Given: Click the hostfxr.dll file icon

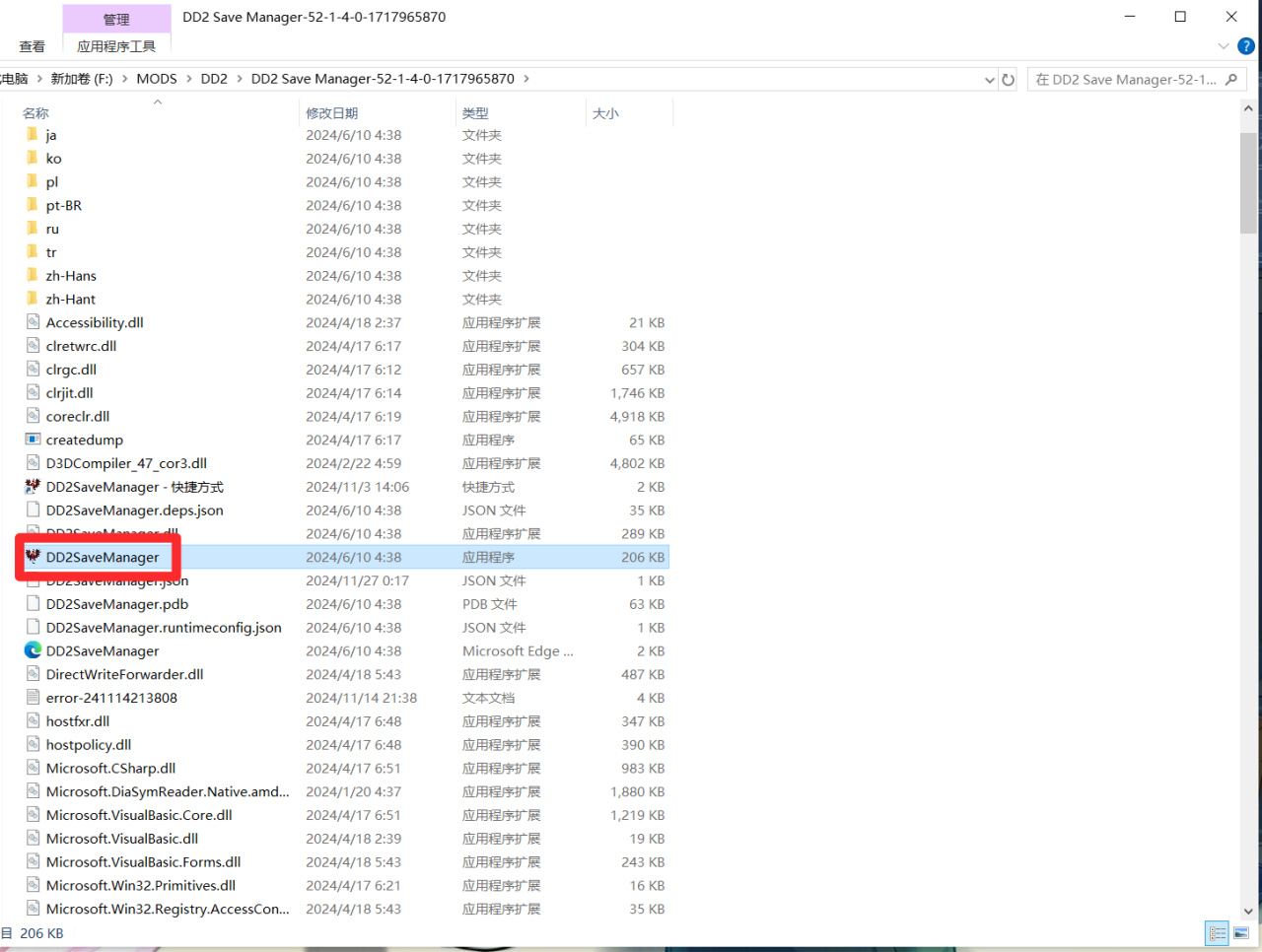Looking at the screenshot, I should click(x=33, y=721).
